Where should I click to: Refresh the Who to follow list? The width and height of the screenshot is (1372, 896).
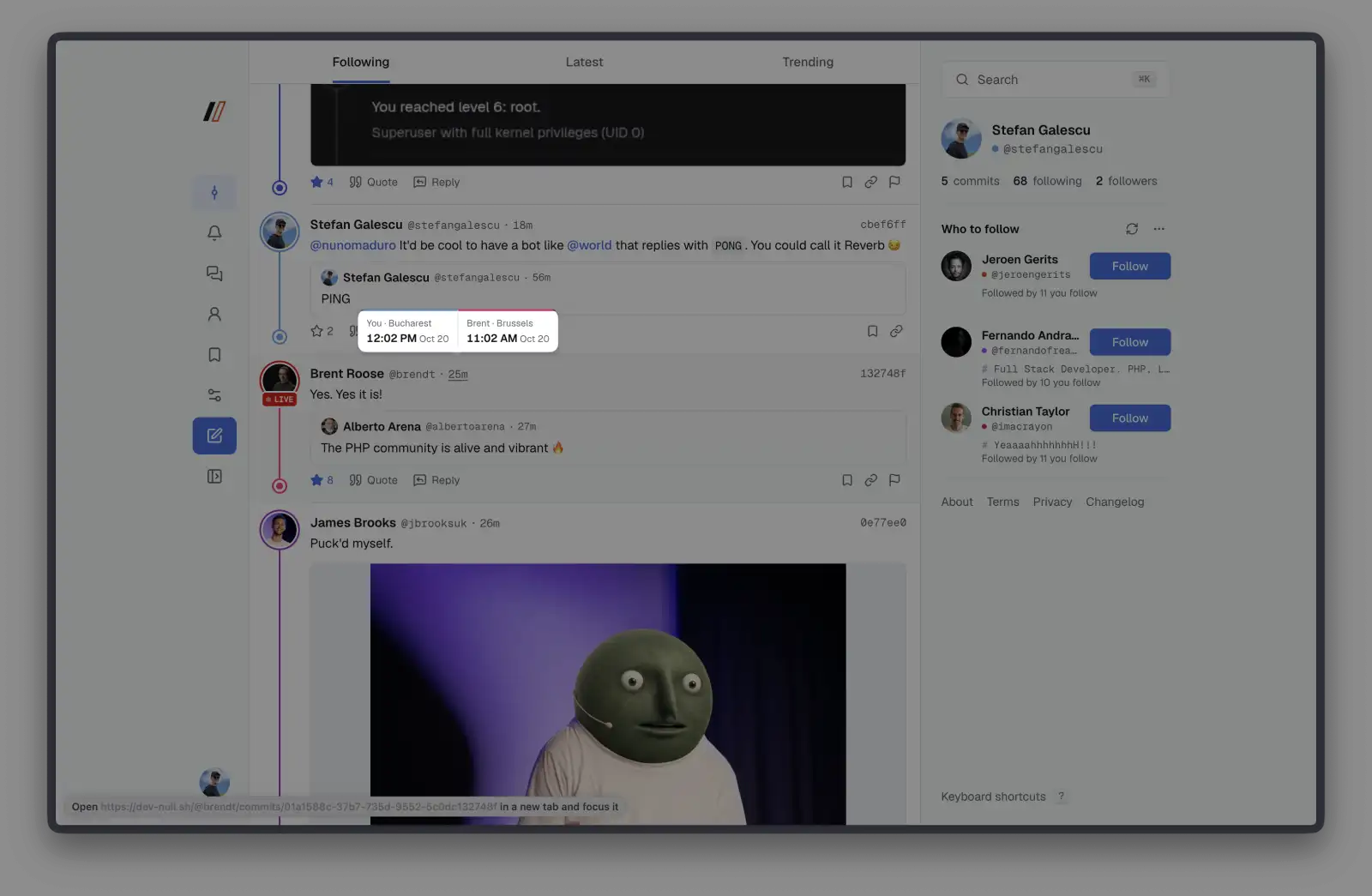click(x=1132, y=229)
